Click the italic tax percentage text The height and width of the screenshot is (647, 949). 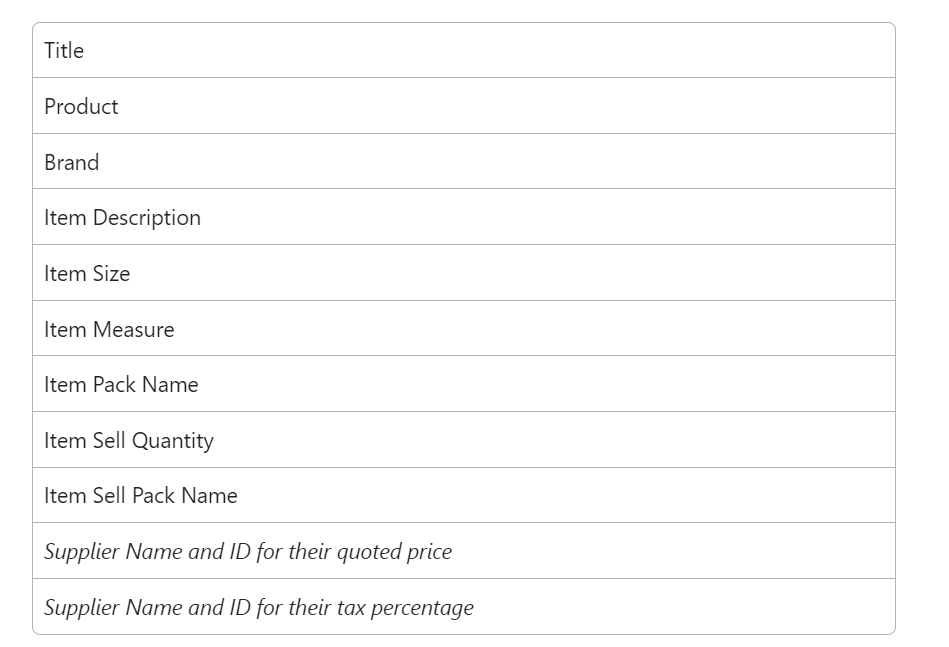pos(259,608)
